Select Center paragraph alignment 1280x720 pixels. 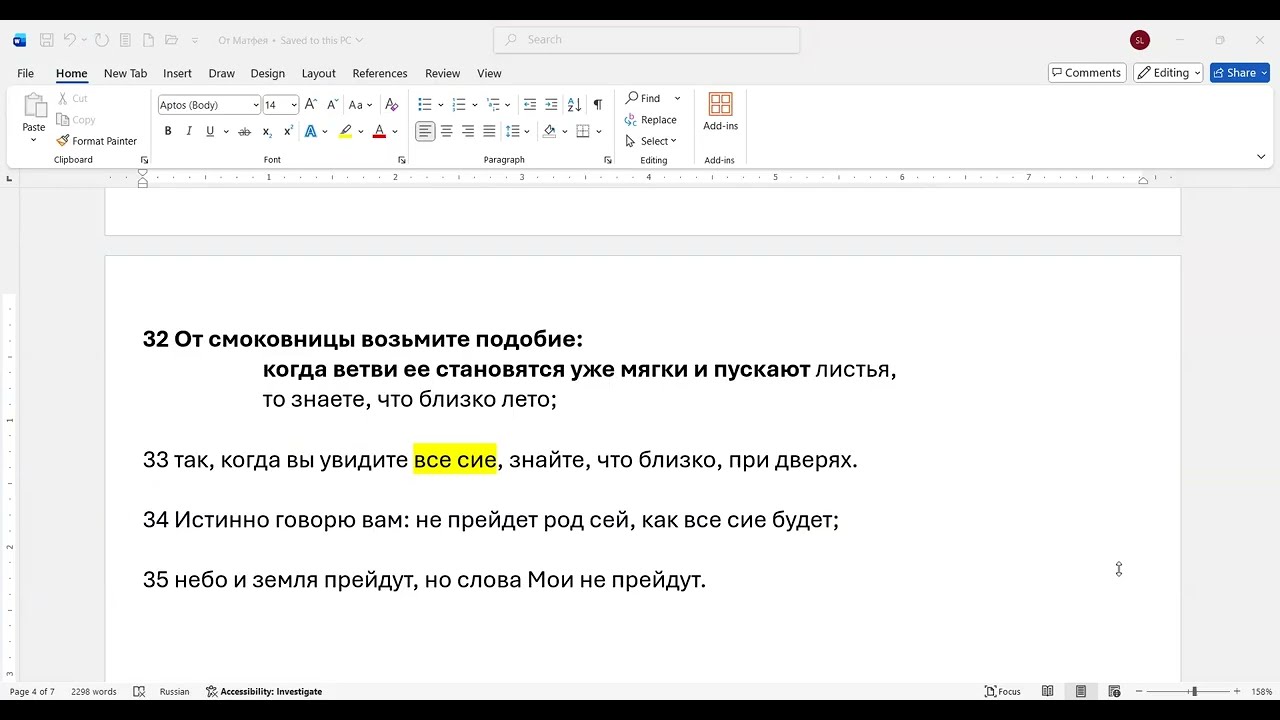click(x=447, y=131)
